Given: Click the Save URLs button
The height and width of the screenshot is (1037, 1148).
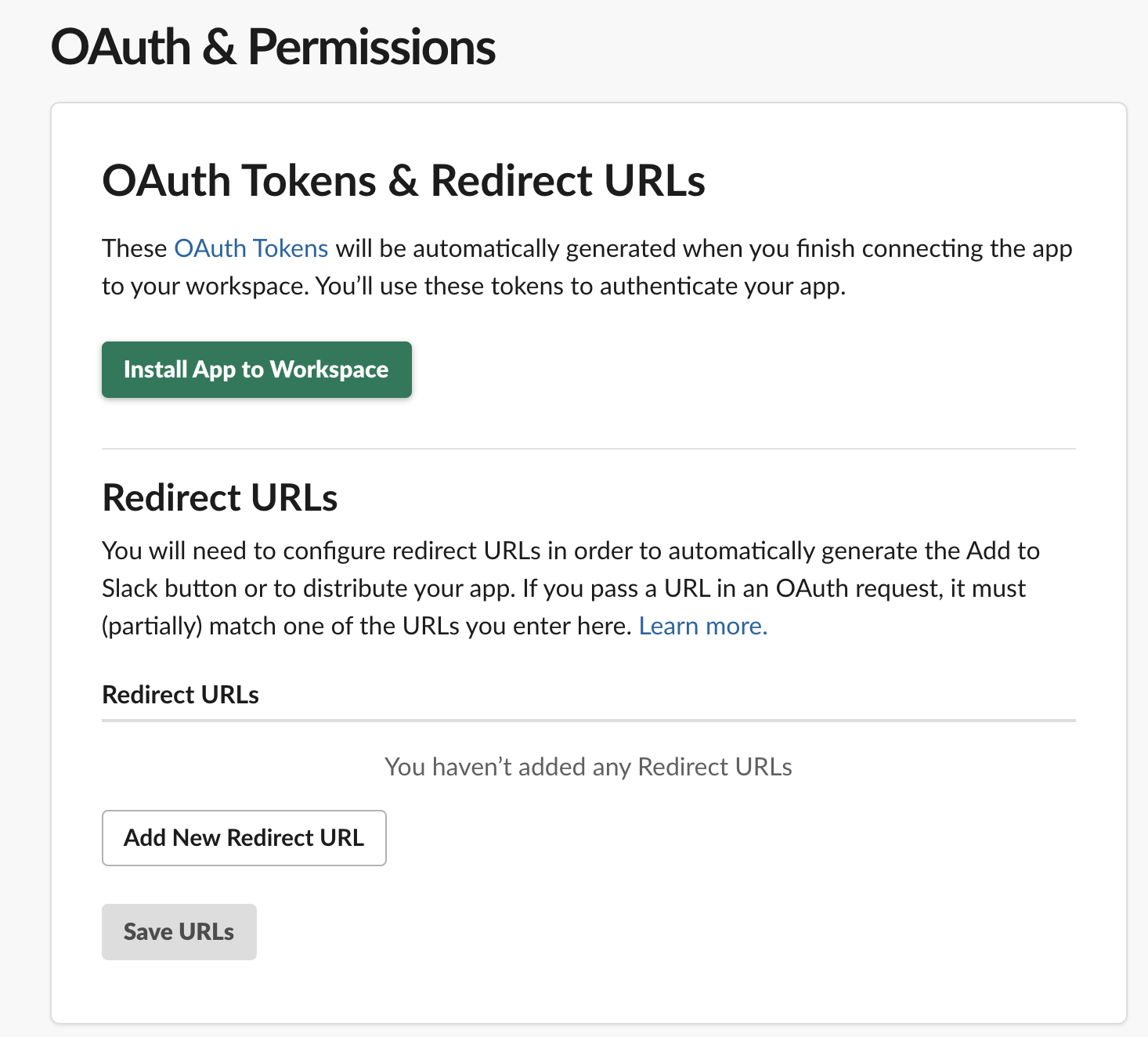Looking at the screenshot, I should (x=179, y=932).
